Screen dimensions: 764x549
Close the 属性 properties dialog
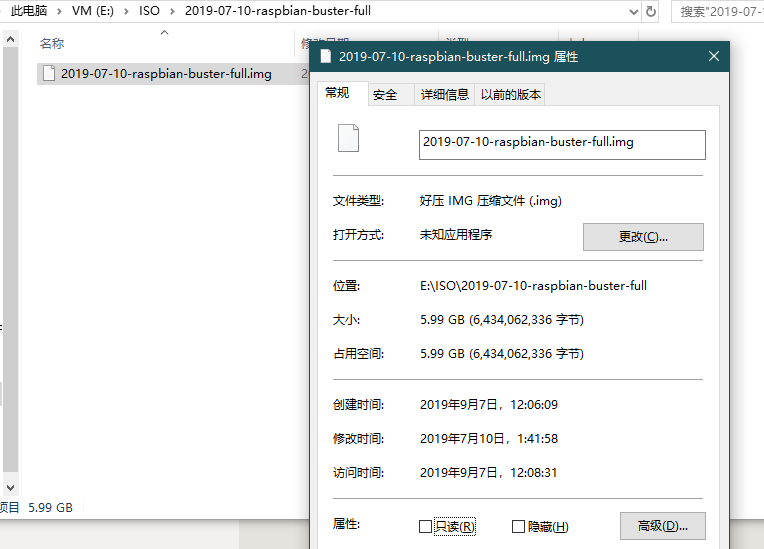[714, 57]
